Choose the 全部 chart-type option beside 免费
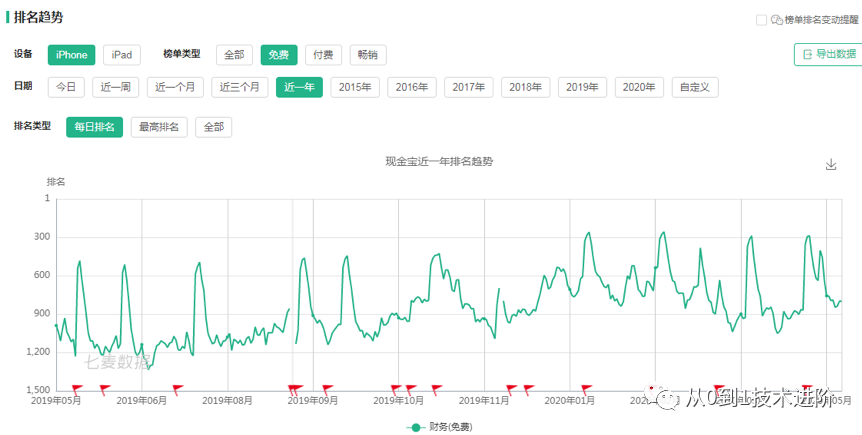The width and height of the screenshot is (862, 435). coord(234,55)
